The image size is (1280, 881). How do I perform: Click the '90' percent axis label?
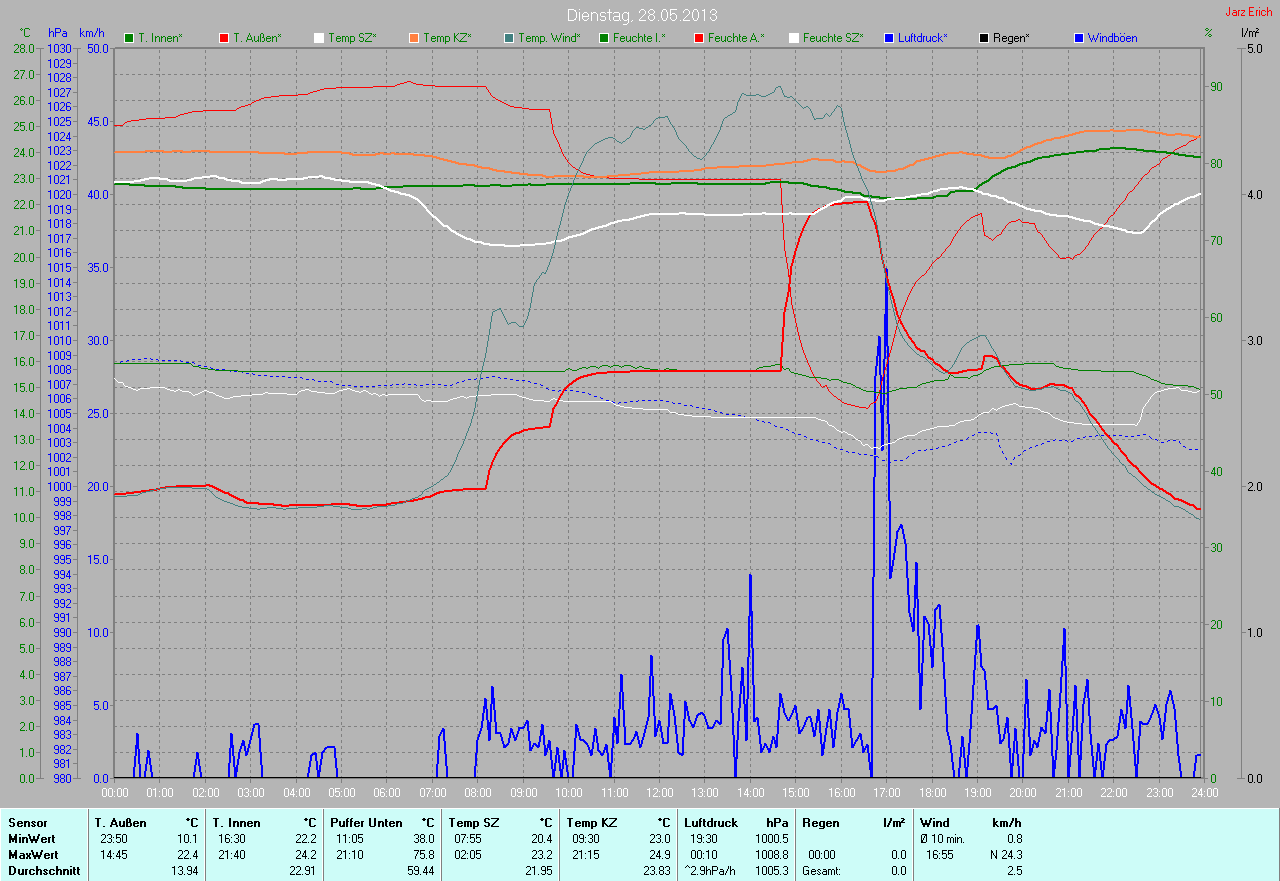pyautogui.click(x=1216, y=87)
